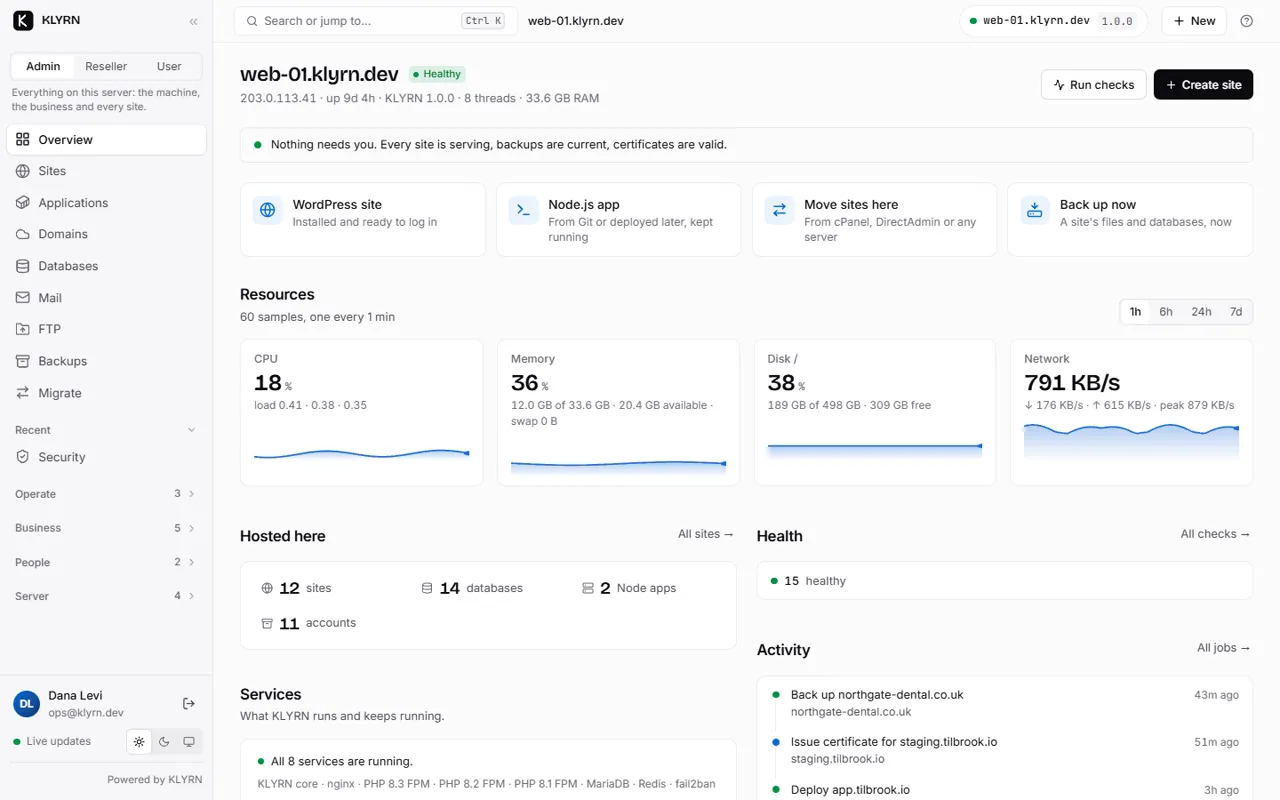The height and width of the screenshot is (800, 1280).
Task: Follow the All jobs link
Action: (1224, 648)
